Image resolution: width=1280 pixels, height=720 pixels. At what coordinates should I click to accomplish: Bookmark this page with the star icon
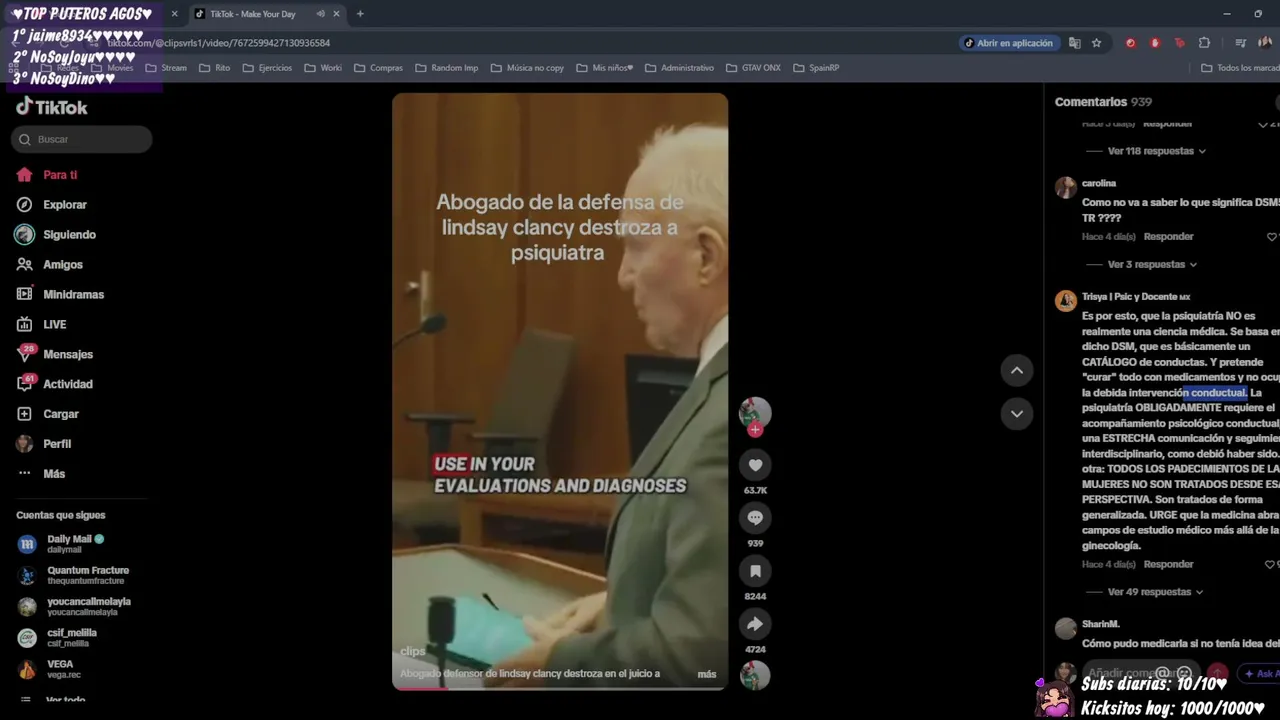click(1096, 43)
